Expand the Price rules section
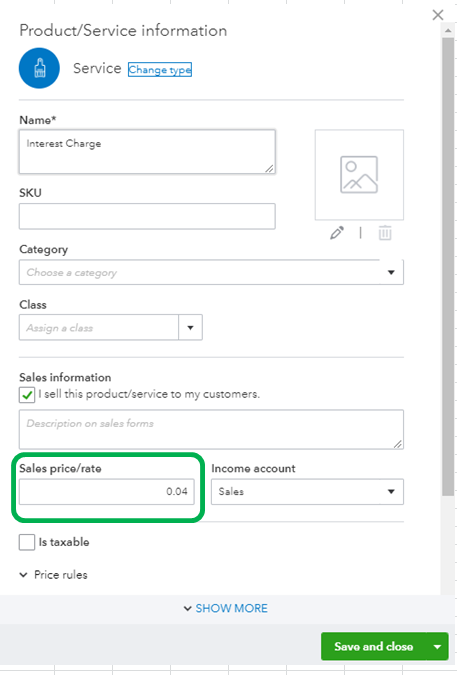 [53, 575]
